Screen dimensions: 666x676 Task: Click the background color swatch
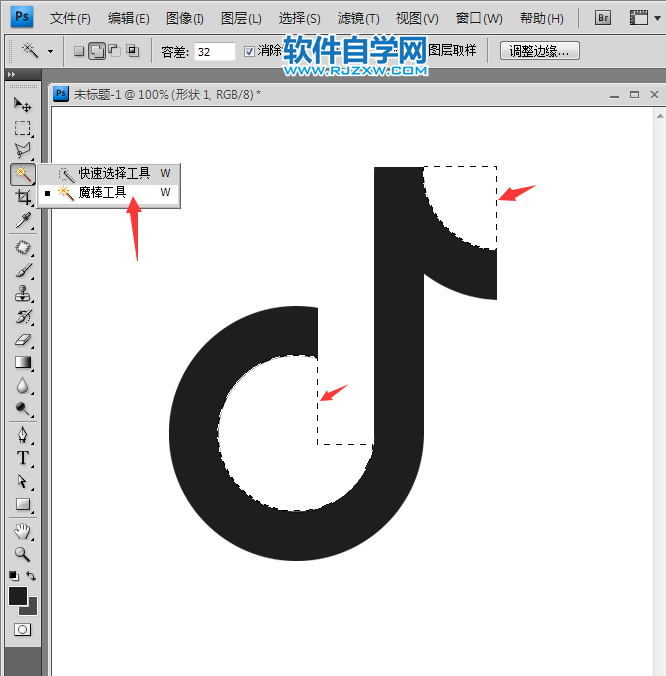[32, 608]
